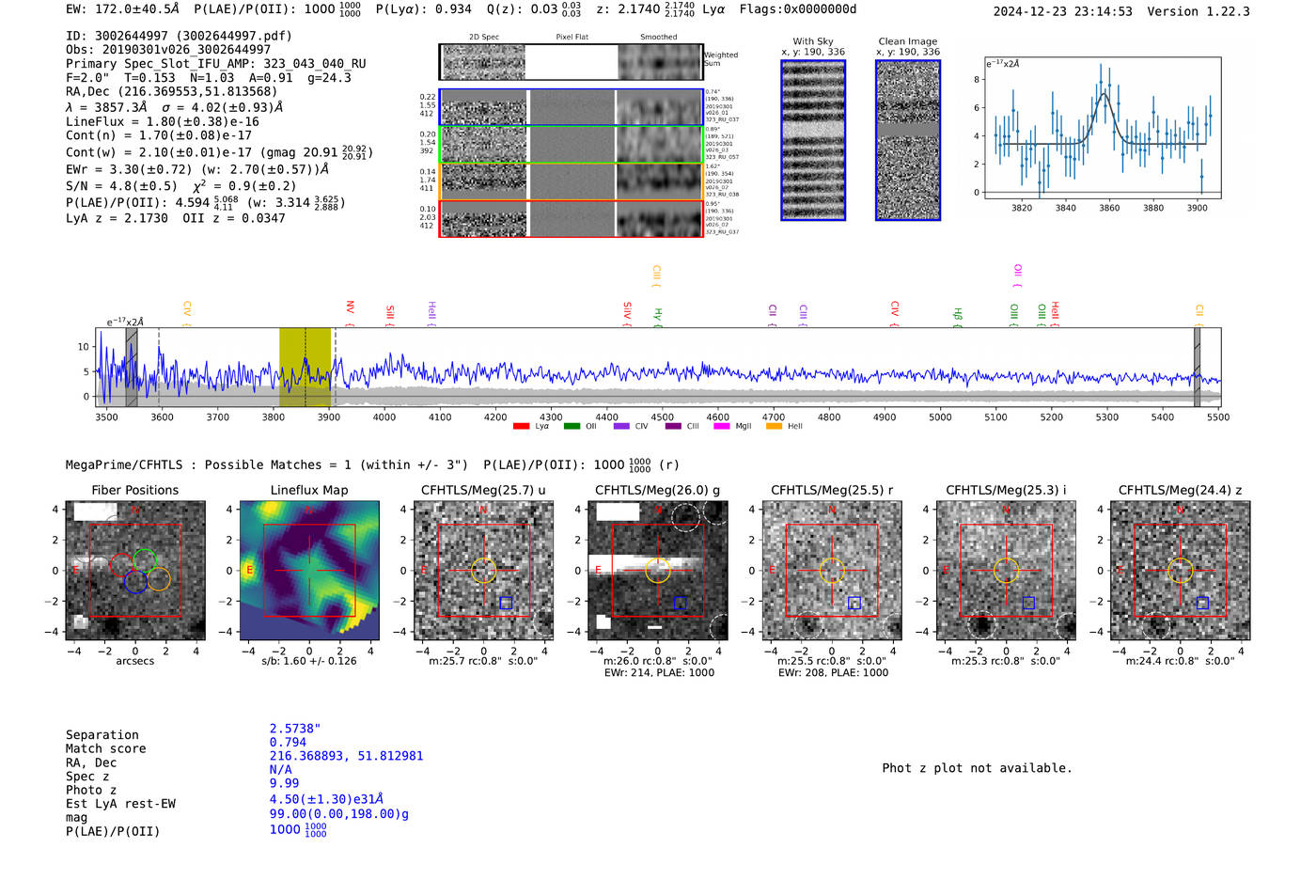The height and width of the screenshot is (896, 1316).
Task: Click the blue 216.368893, 51.812981 coordinates
Action: 346,756
